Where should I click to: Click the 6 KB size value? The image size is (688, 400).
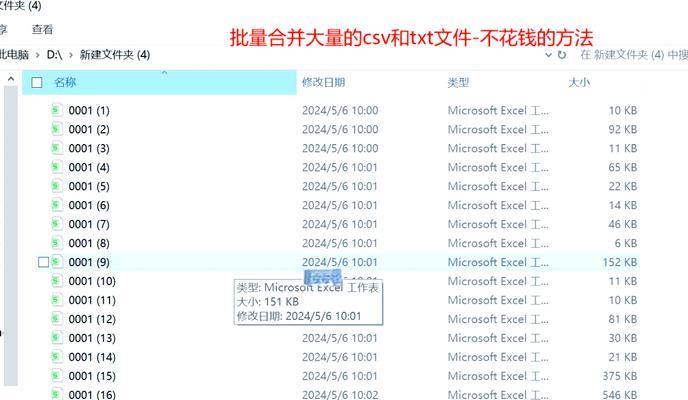[x=625, y=243]
